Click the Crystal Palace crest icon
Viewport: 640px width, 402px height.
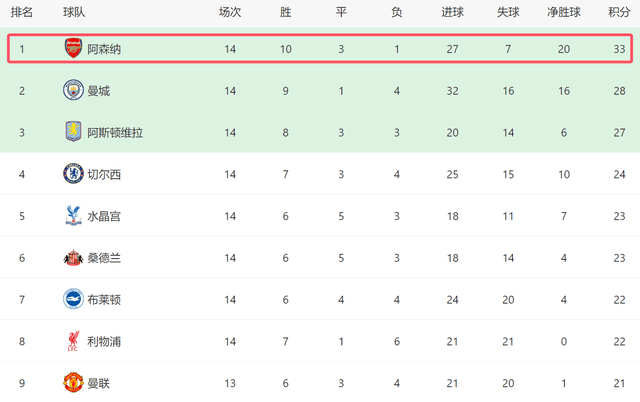(x=72, y=215)
